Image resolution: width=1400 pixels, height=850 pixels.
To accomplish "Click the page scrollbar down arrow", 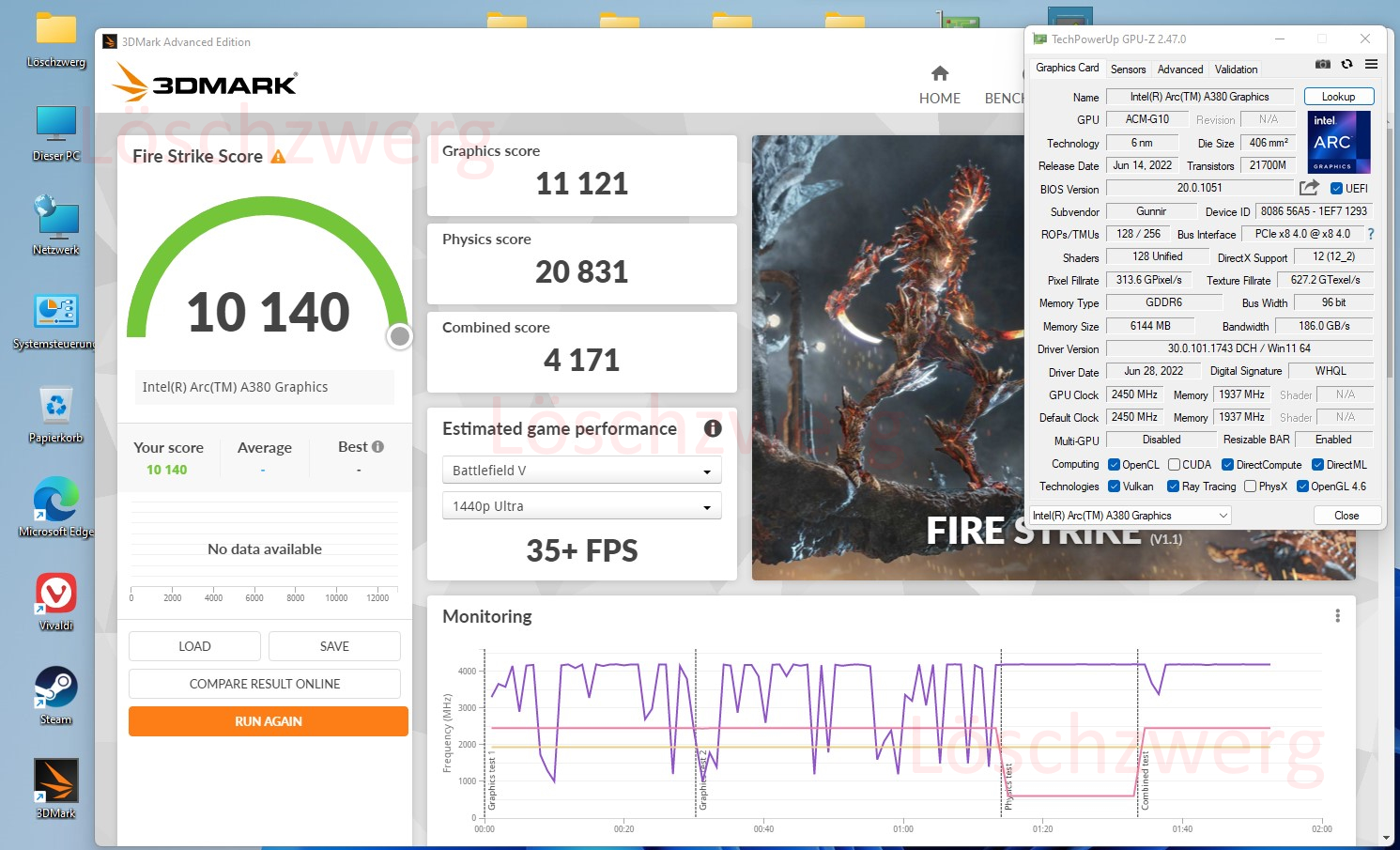I will tap(1387, 838).
